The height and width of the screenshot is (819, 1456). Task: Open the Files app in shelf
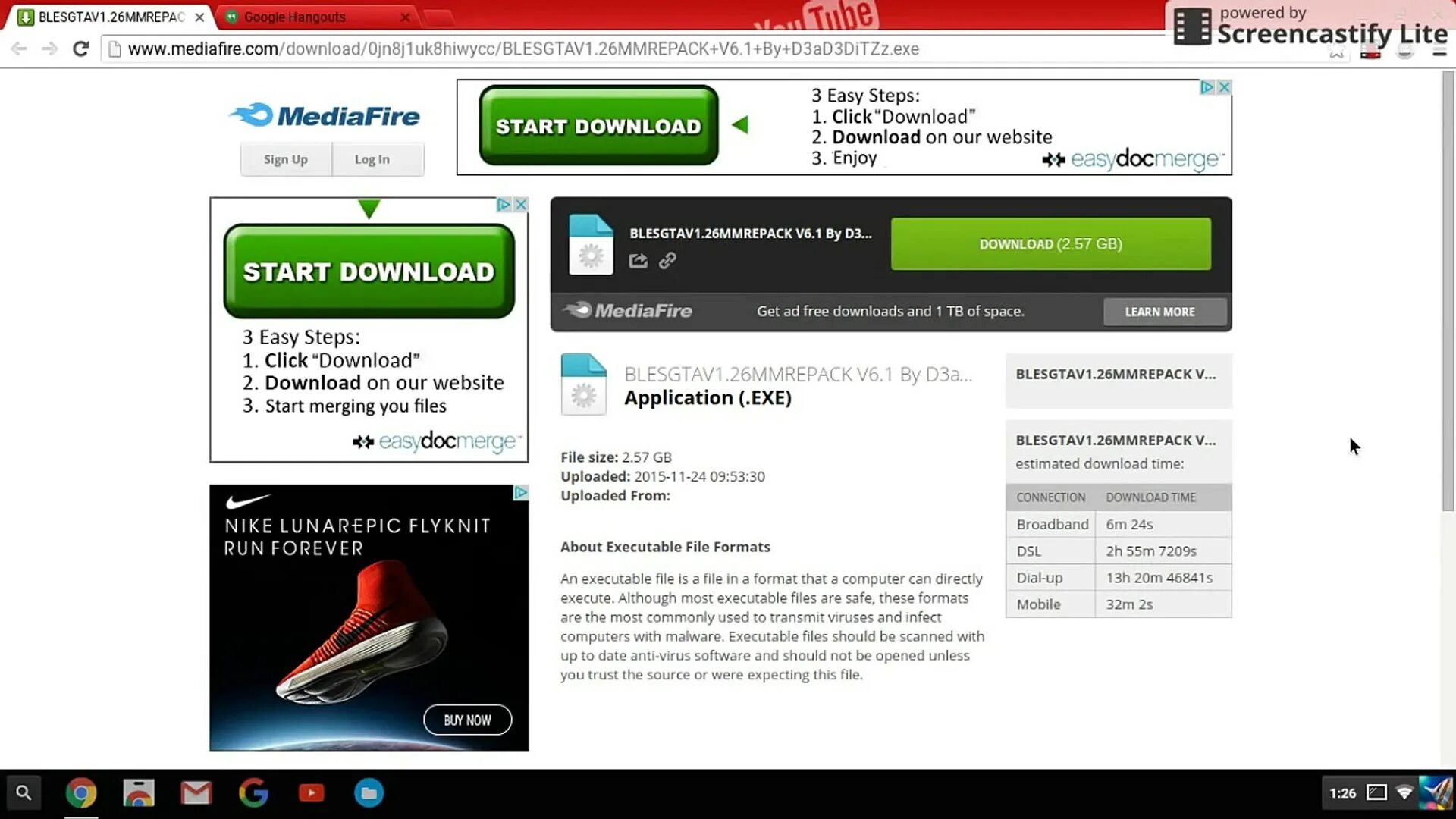click(x=369, y=793)
